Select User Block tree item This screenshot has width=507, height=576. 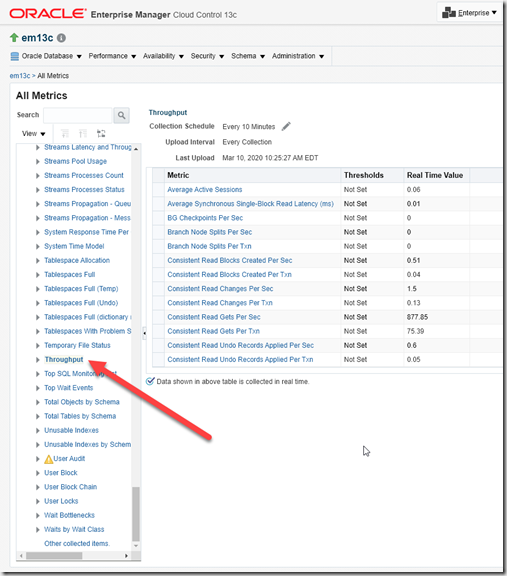click(x=61, y=473)
